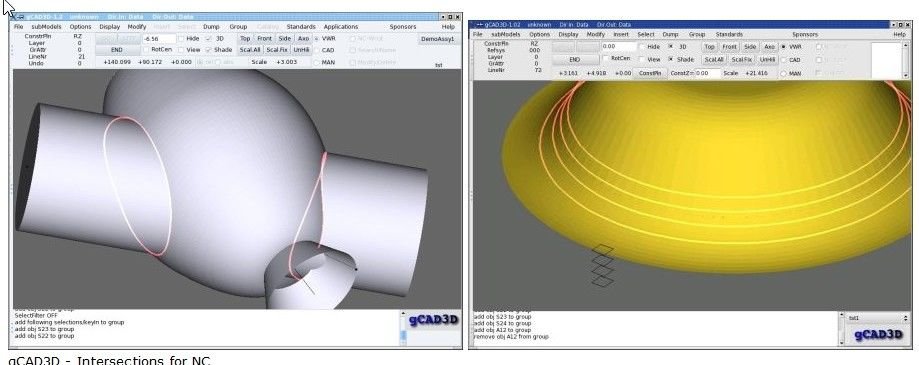Toggle Hide checkbox in right window
This screenshot has height=365, width=919.
(642, 46)
